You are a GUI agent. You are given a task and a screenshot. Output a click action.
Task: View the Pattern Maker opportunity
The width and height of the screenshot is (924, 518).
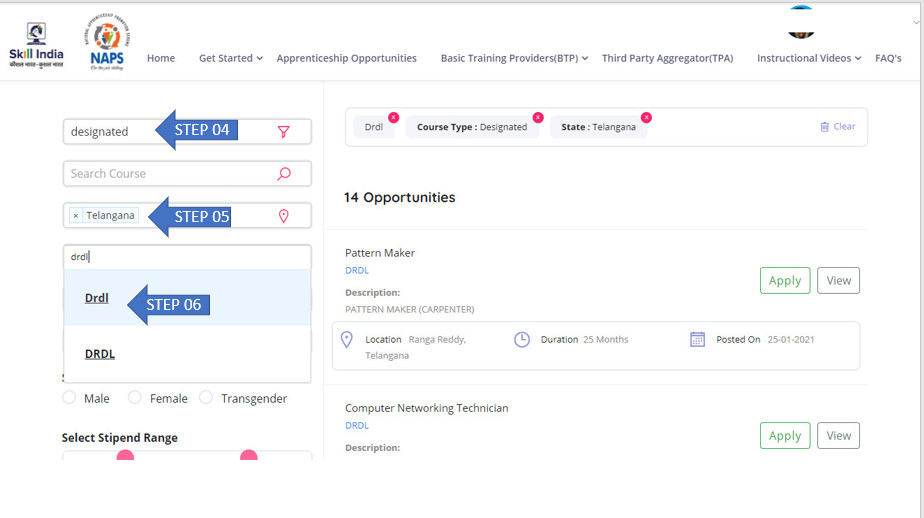click(x=838, y=281)
